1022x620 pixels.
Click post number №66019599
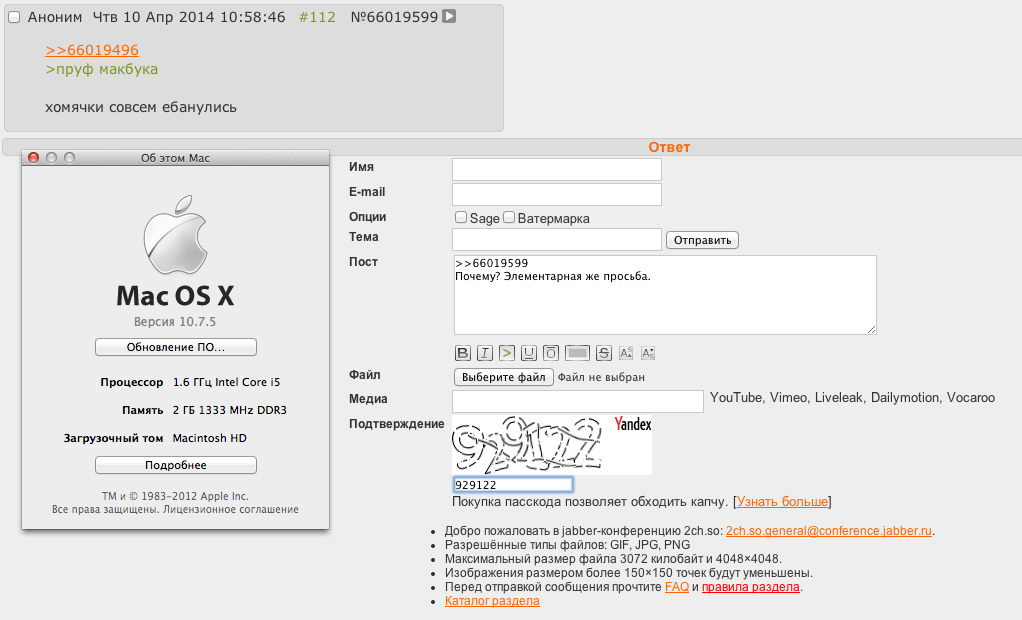(394, 17)
